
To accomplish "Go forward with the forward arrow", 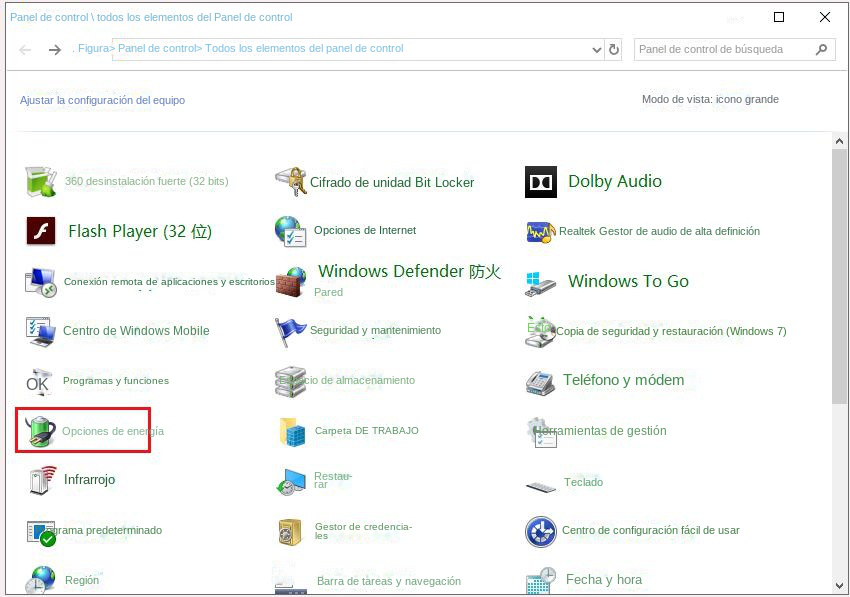I will [x=54, y=50].
